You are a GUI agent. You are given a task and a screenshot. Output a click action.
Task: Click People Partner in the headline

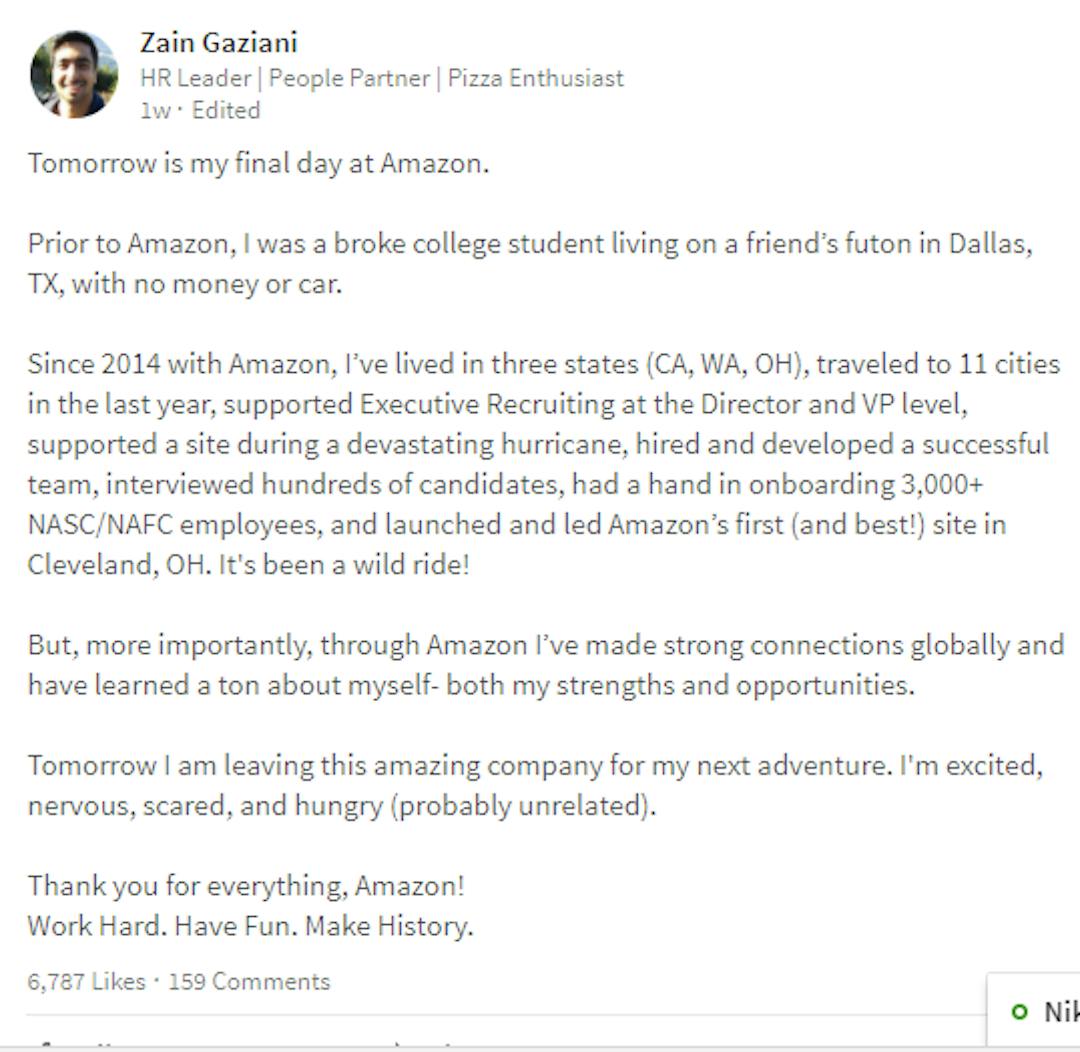(x=349, y=79)
